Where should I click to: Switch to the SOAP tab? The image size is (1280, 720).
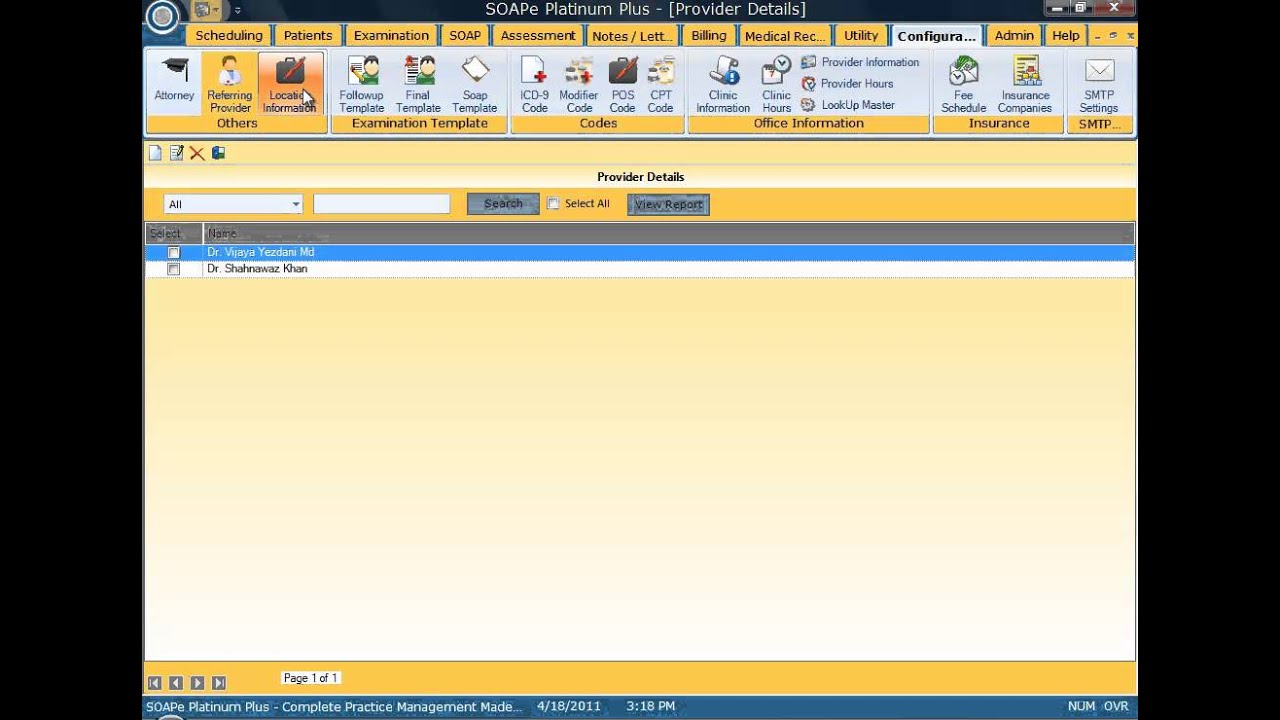tap(464, 36)
